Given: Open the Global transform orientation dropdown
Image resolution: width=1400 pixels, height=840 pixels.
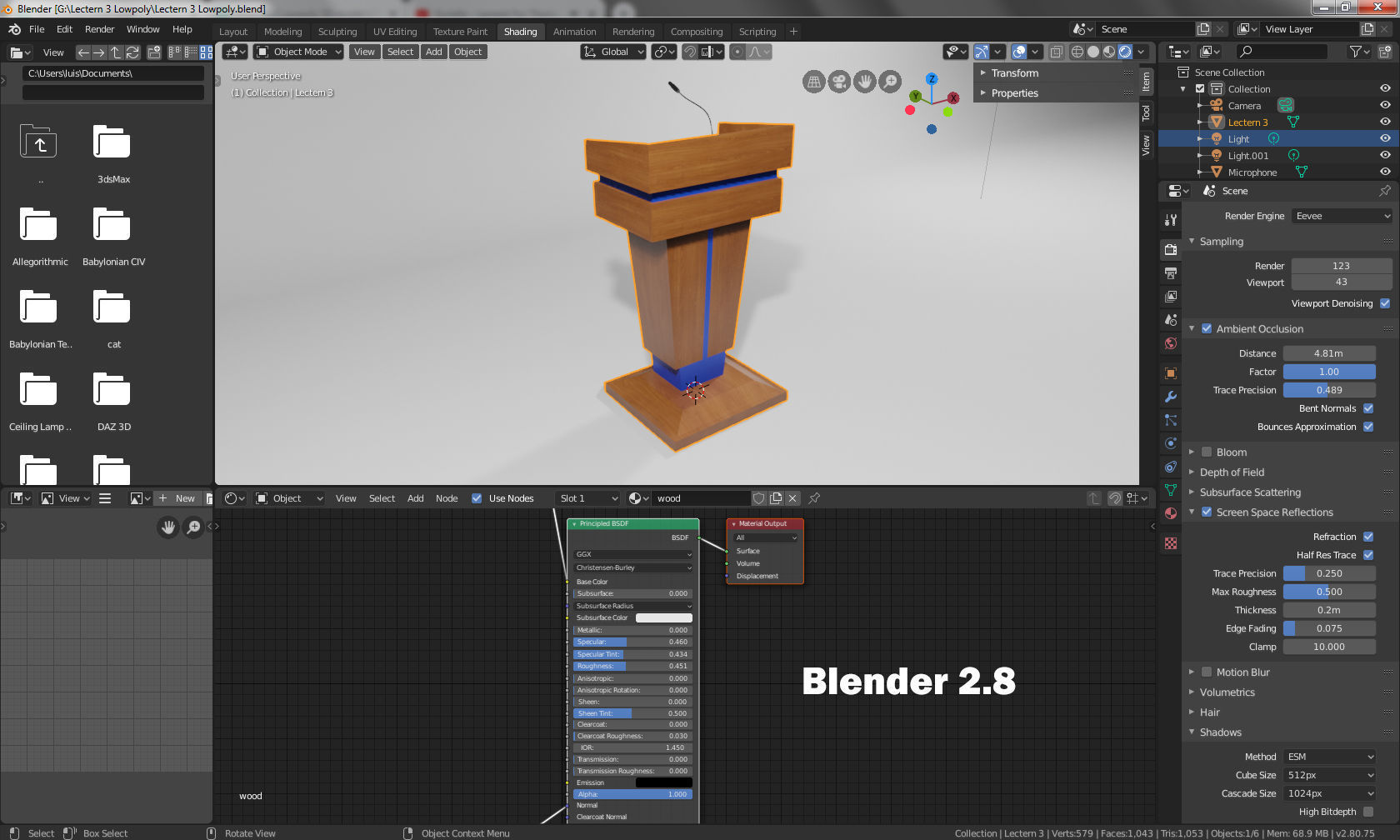Looking at the screenshot, I should pos(613,52).
